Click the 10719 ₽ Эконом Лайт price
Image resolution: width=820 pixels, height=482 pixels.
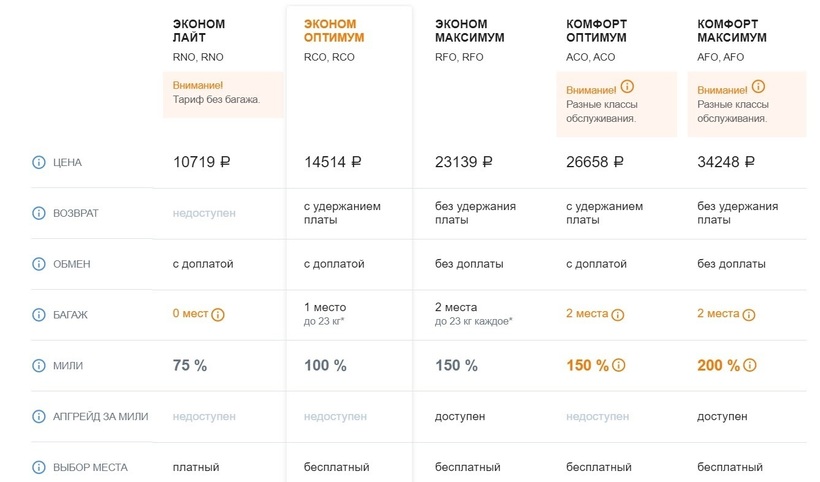pos(202,162)
